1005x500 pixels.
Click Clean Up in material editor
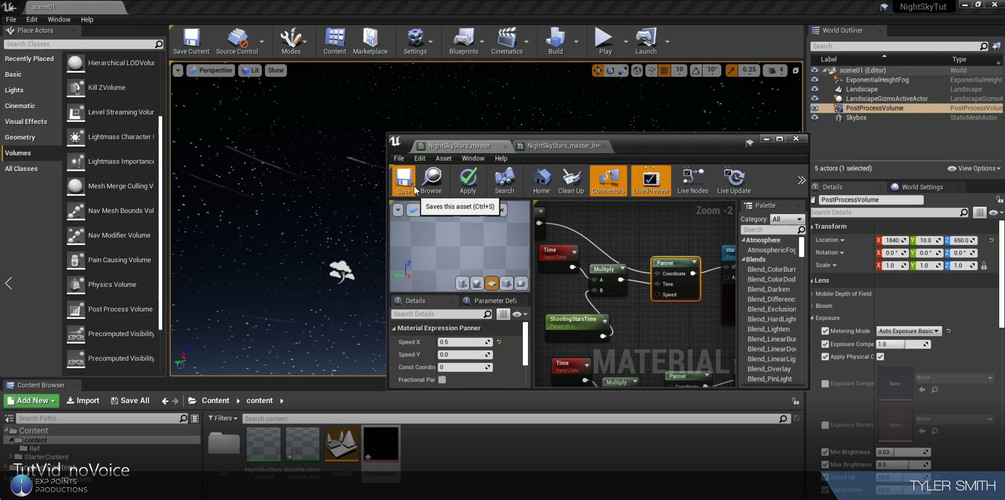pos(571,180)
